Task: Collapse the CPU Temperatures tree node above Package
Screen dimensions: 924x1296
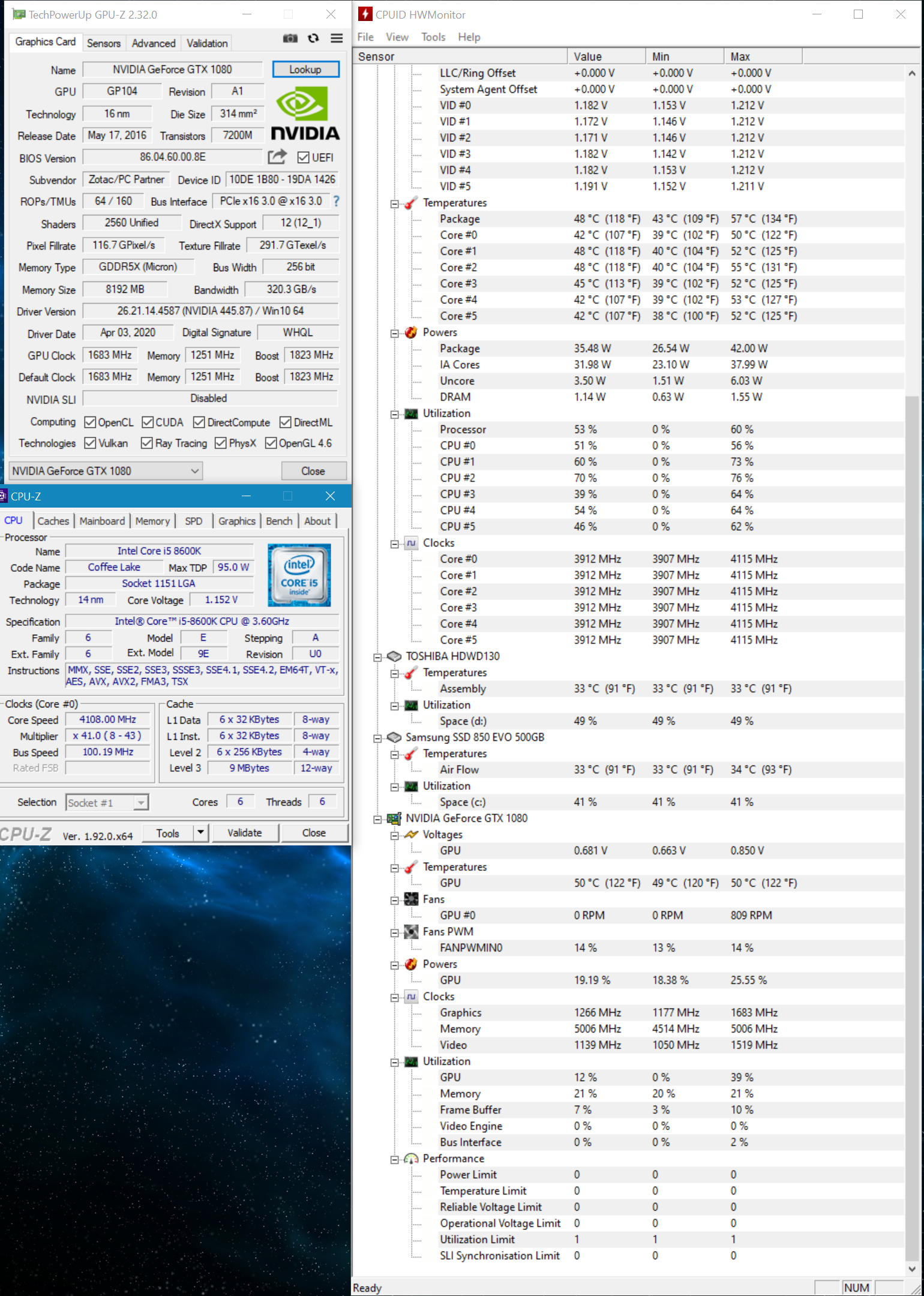Action: tap(394, 203)
